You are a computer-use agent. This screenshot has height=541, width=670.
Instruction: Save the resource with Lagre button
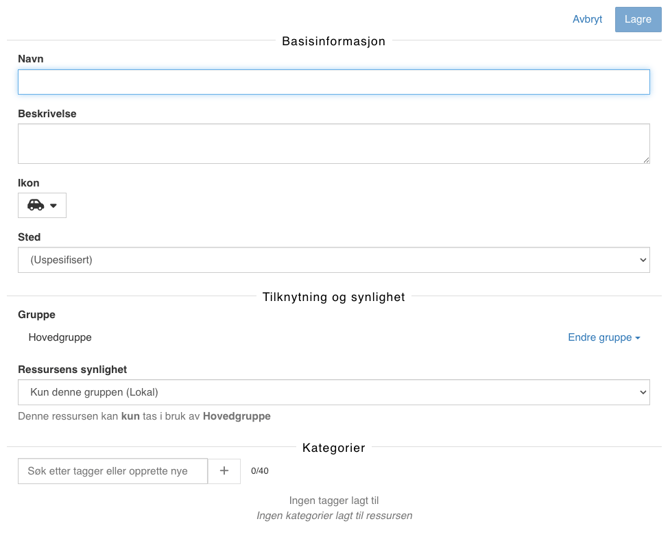tap(637, 19)
